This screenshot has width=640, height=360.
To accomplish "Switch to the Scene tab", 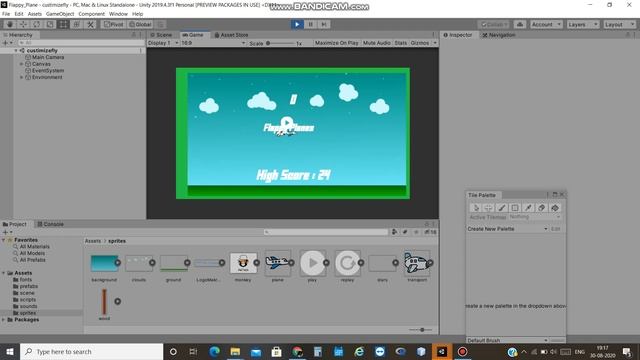I will 161,35.
